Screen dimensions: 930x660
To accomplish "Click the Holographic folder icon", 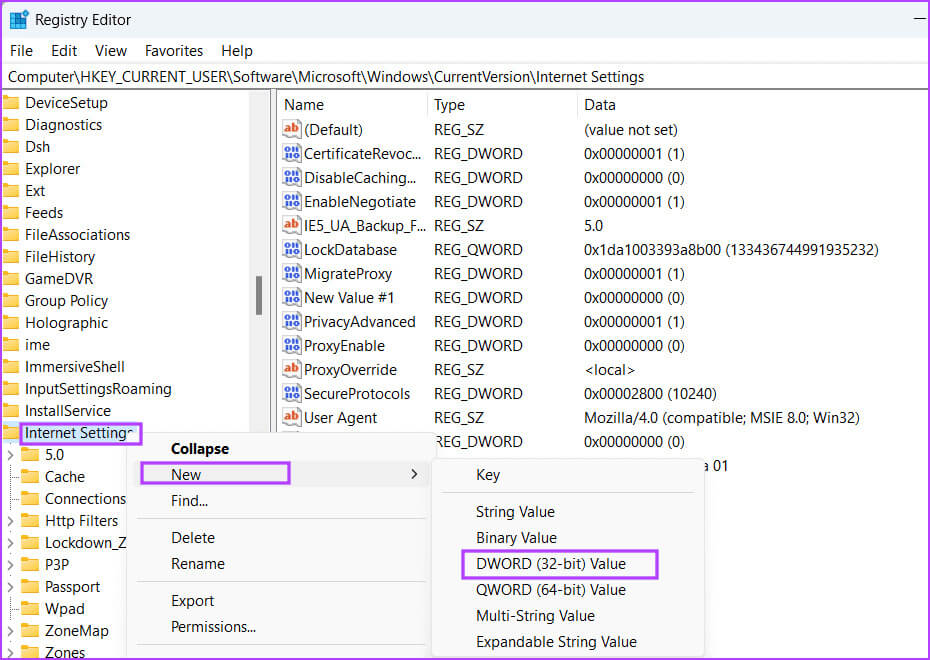I will click(x=11, y=322).
